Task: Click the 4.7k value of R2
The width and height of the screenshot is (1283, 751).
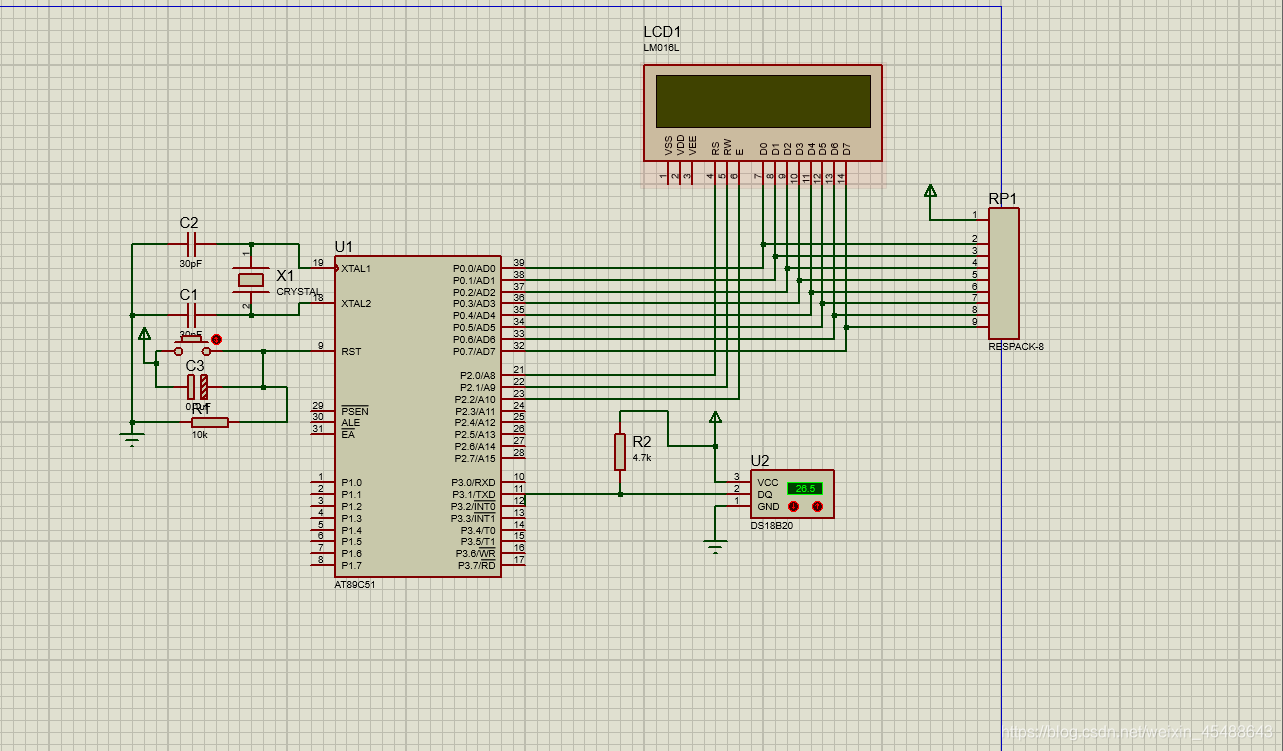Action: pyautogui.click(x=642, y=458)
